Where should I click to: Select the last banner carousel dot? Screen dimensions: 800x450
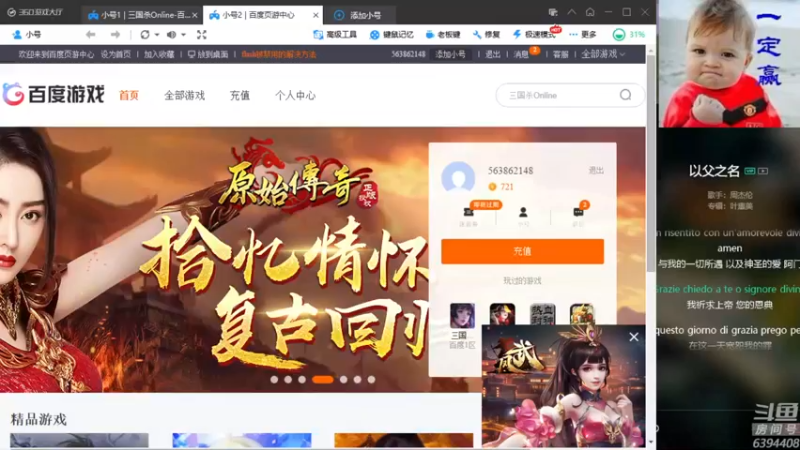(371, 380)
